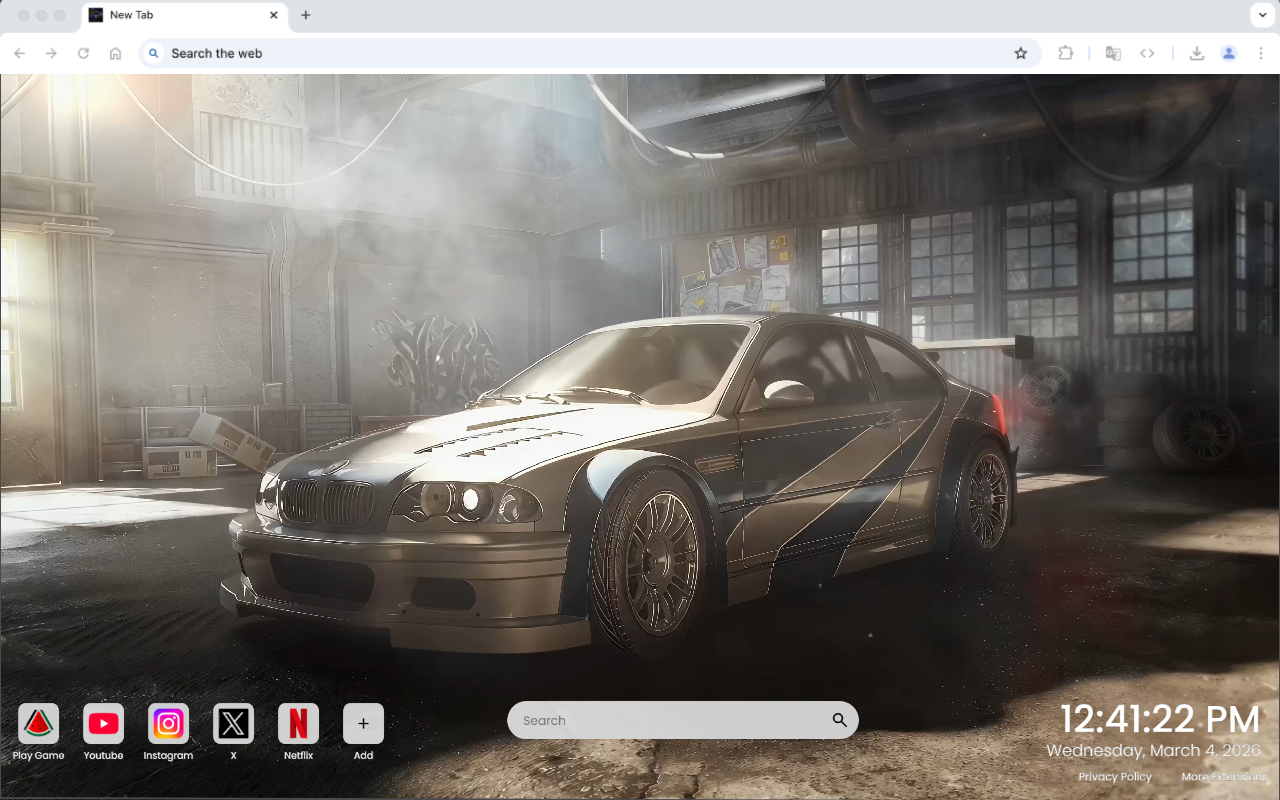The image size is (1280, 800).
Task: Open the Instagram shortcut icon
Action: pyautogui.click(x=168, y=724)
